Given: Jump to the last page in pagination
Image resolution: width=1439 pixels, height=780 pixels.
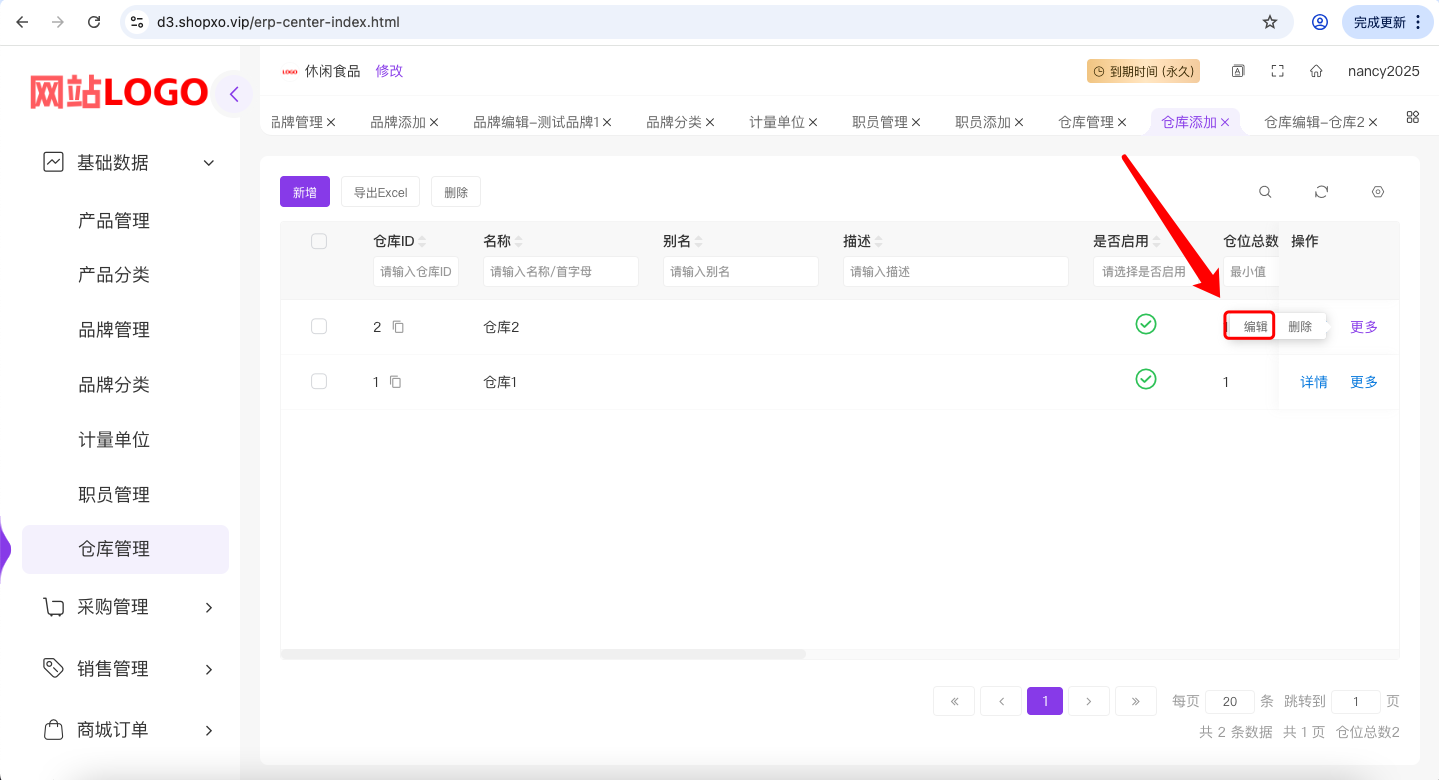Looking at the screenshot, I should pyautogui.click(x=1136, y=701).
